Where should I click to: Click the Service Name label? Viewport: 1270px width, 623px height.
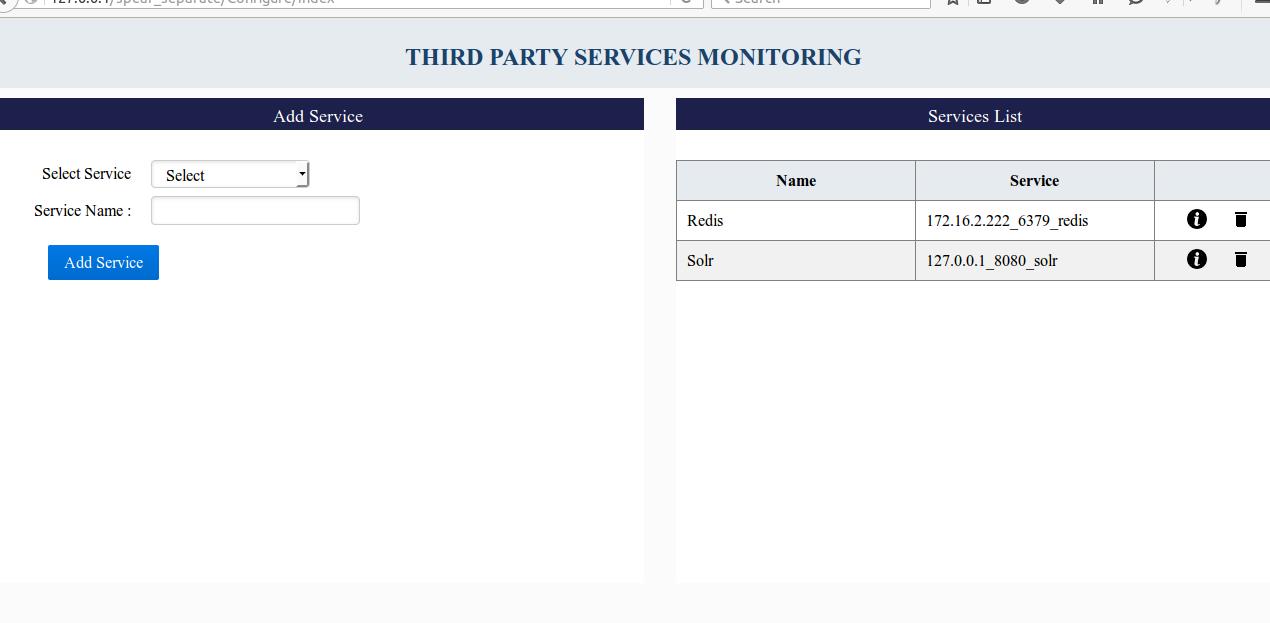82,211
